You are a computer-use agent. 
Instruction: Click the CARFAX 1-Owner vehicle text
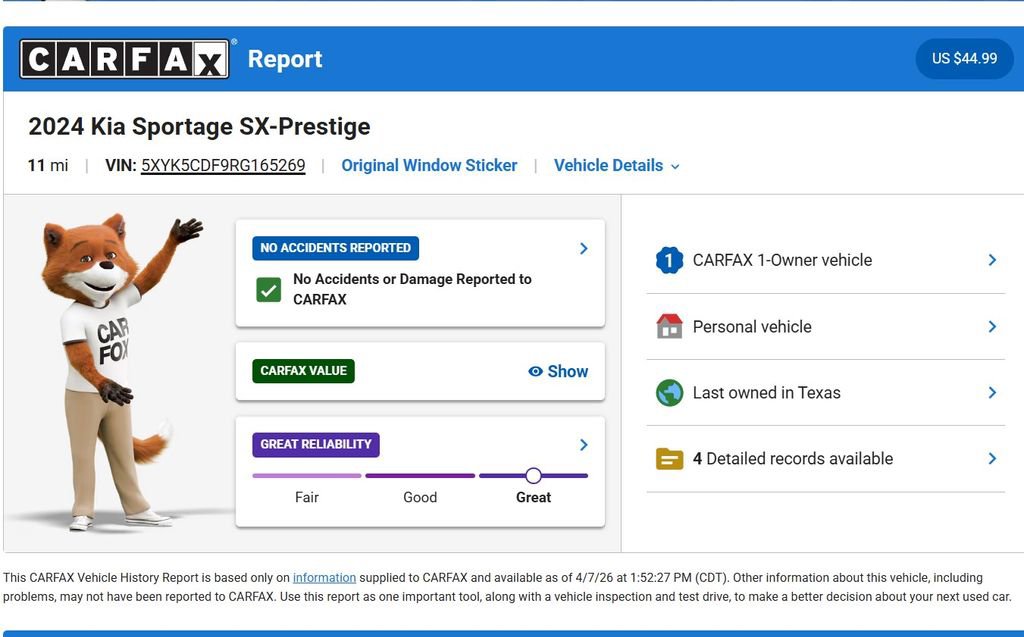click(x=782, y=260)
